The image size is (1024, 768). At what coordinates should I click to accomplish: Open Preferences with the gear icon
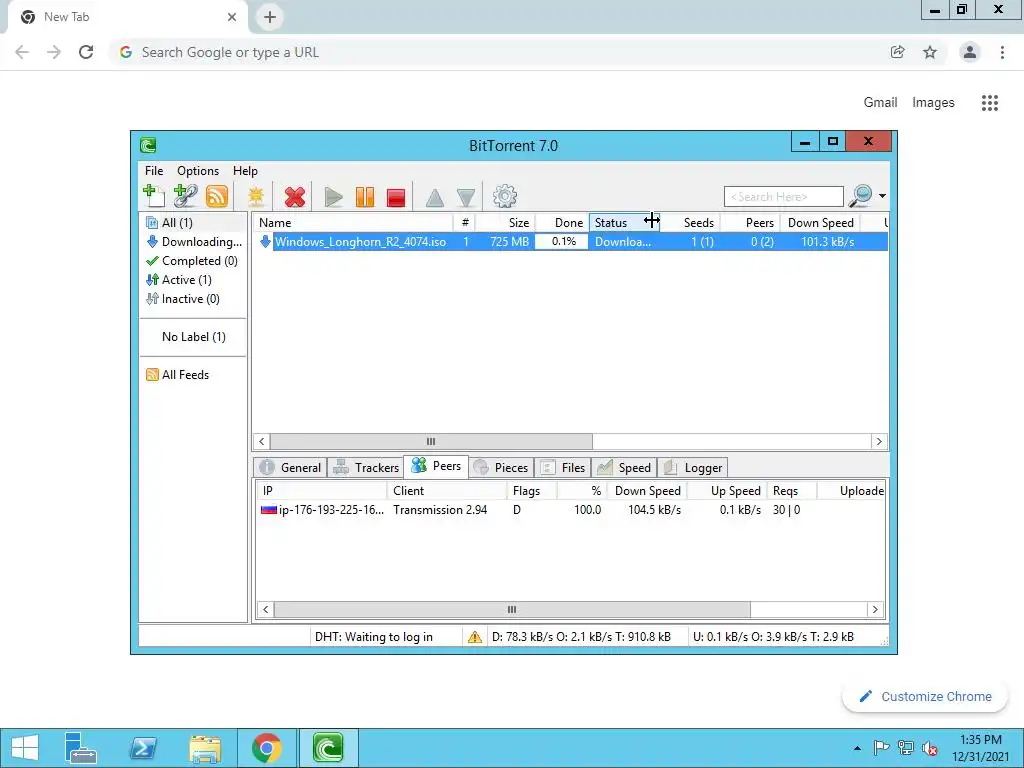click(x=504, y=196)
